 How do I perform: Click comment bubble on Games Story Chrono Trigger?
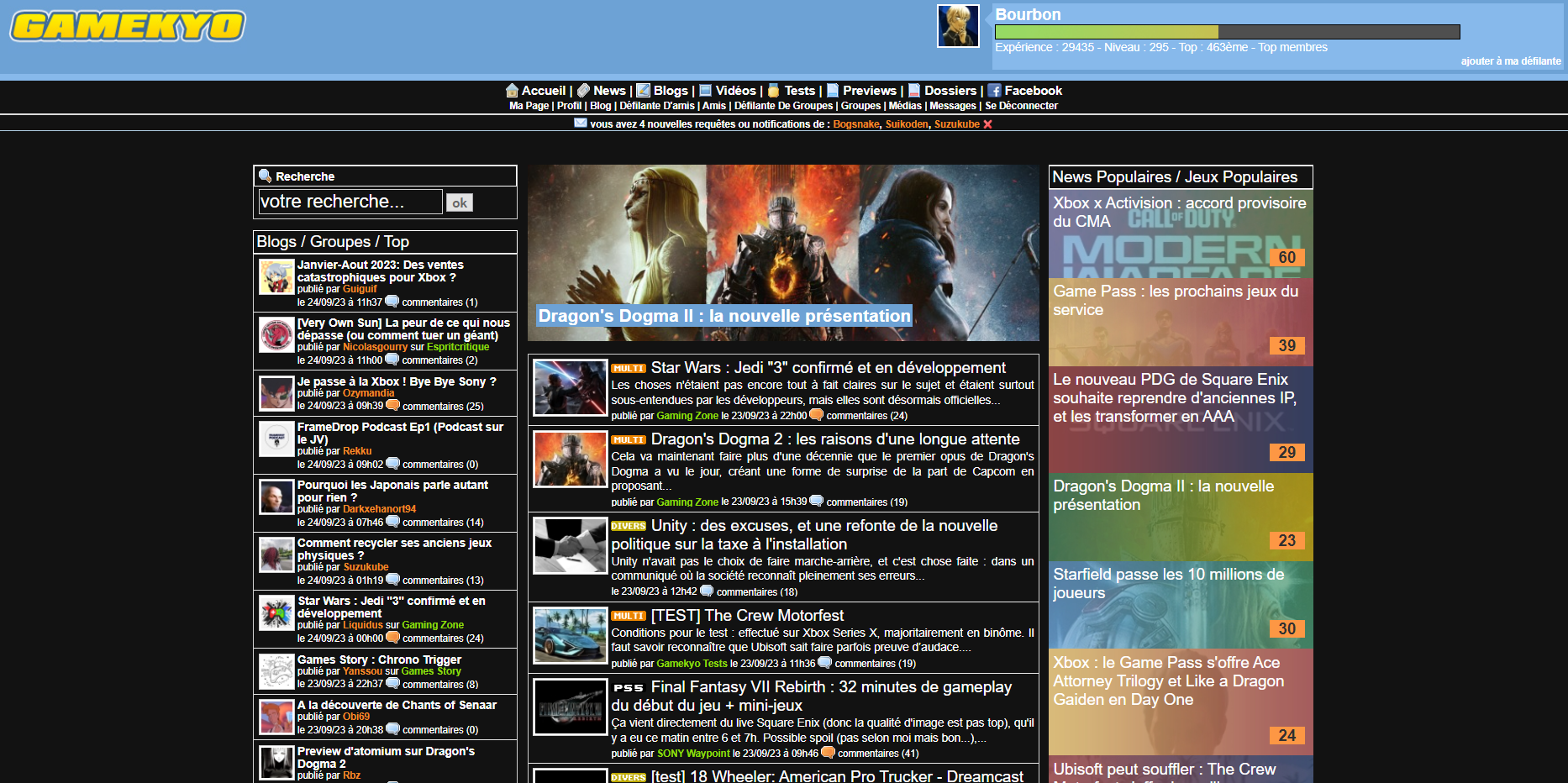[392, 683]
